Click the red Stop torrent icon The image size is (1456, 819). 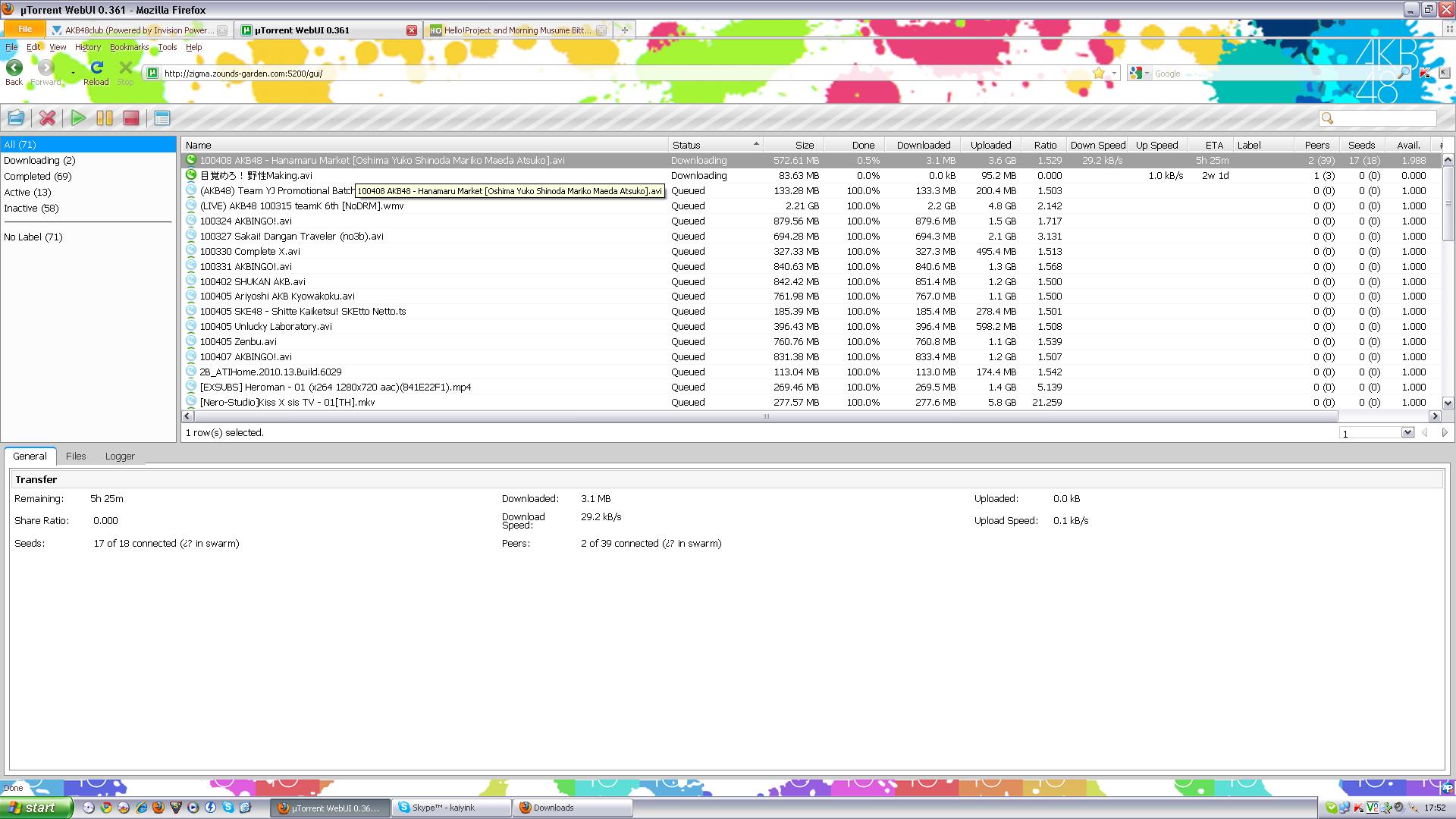[131, 118]
